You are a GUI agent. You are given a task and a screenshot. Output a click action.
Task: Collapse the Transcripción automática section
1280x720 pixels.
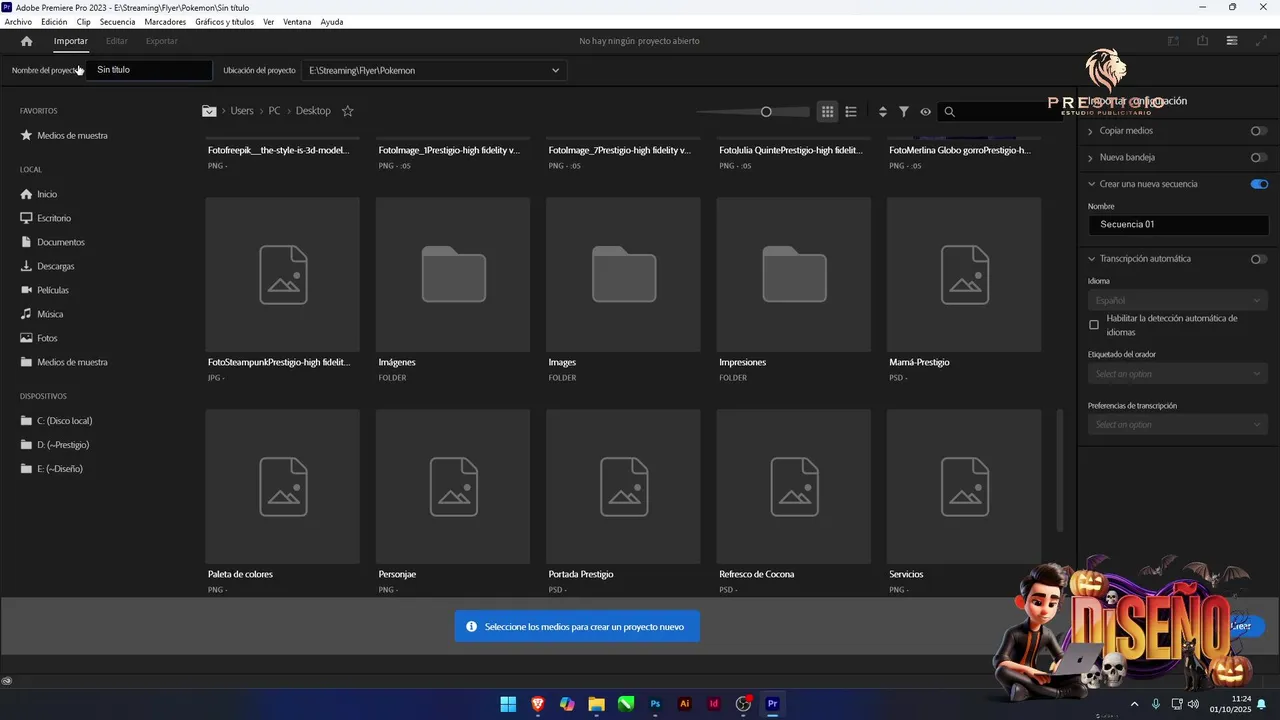pyautogui.click(x=1092, y=259)
